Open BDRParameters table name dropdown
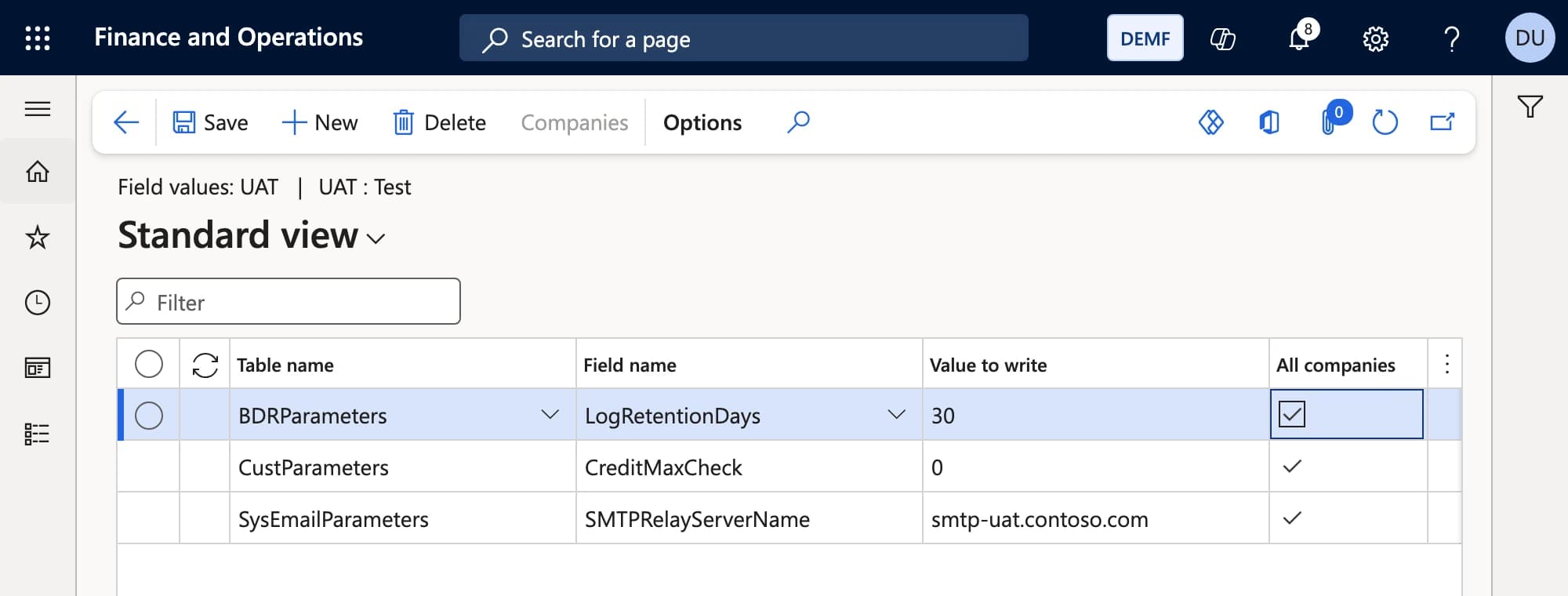This screenshot has width=1568, height=596. pos(550,414)
